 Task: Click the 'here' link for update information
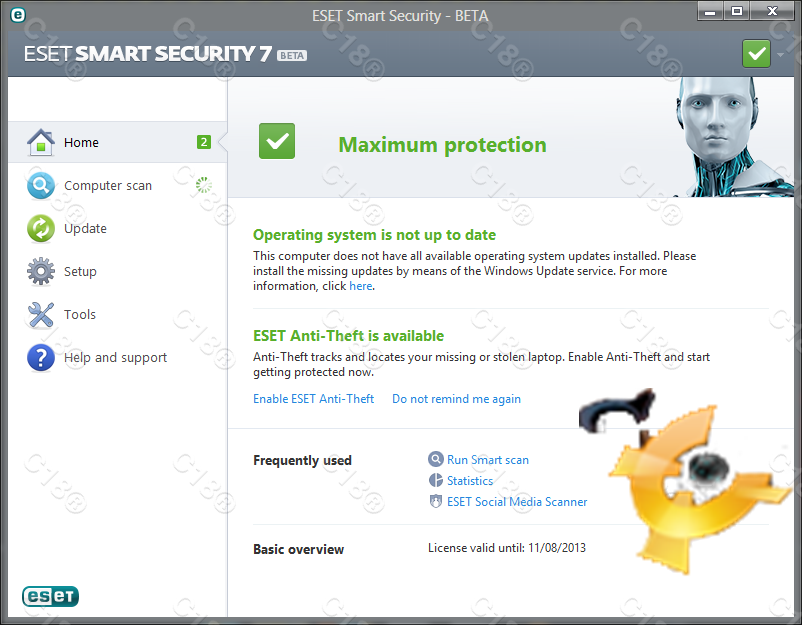click(360, 286)
